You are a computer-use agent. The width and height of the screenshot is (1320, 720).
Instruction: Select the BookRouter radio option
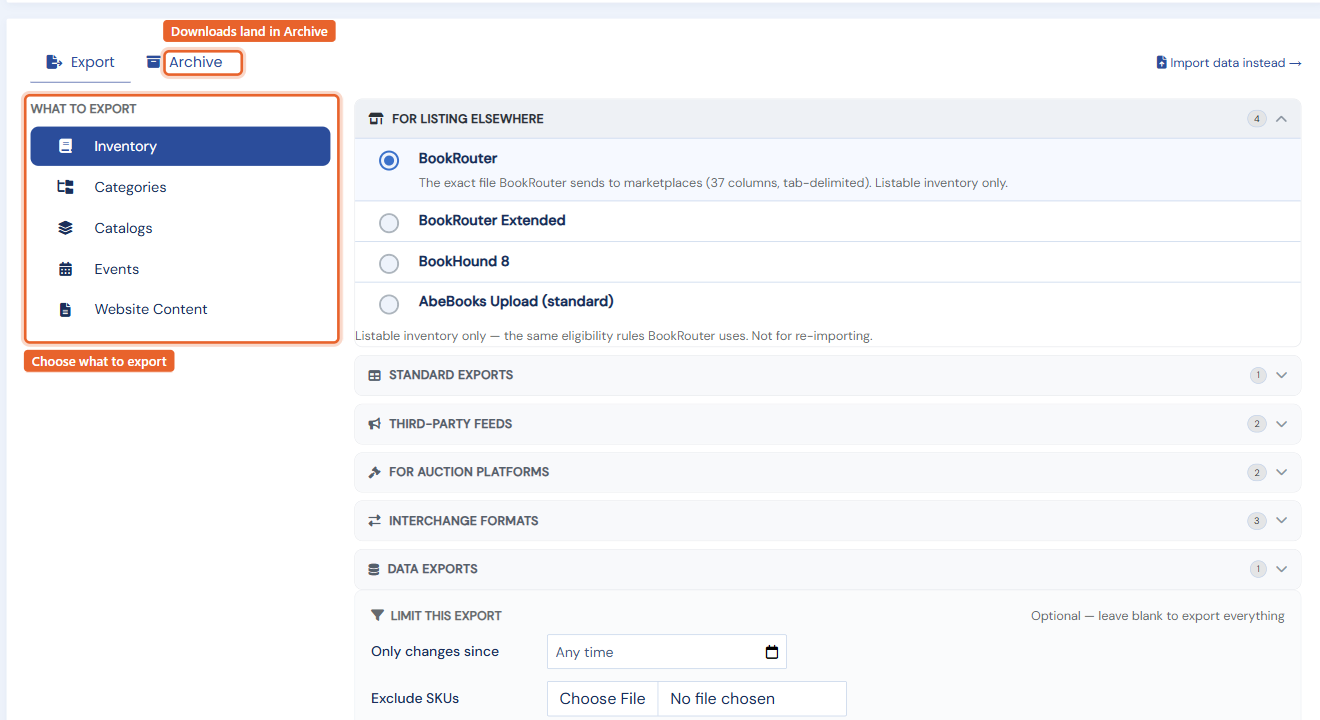(x=389, y=160)
